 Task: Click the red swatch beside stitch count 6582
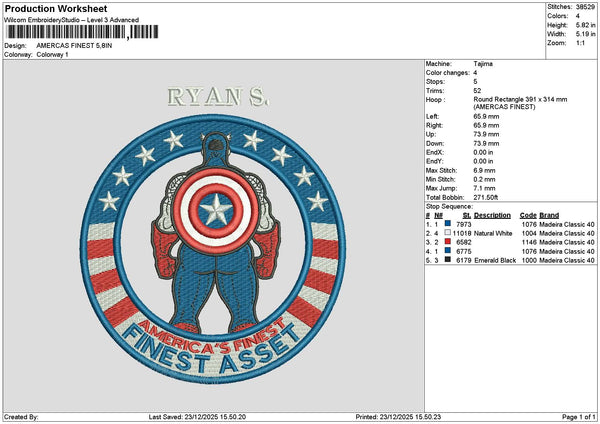[x=448, y=241]
